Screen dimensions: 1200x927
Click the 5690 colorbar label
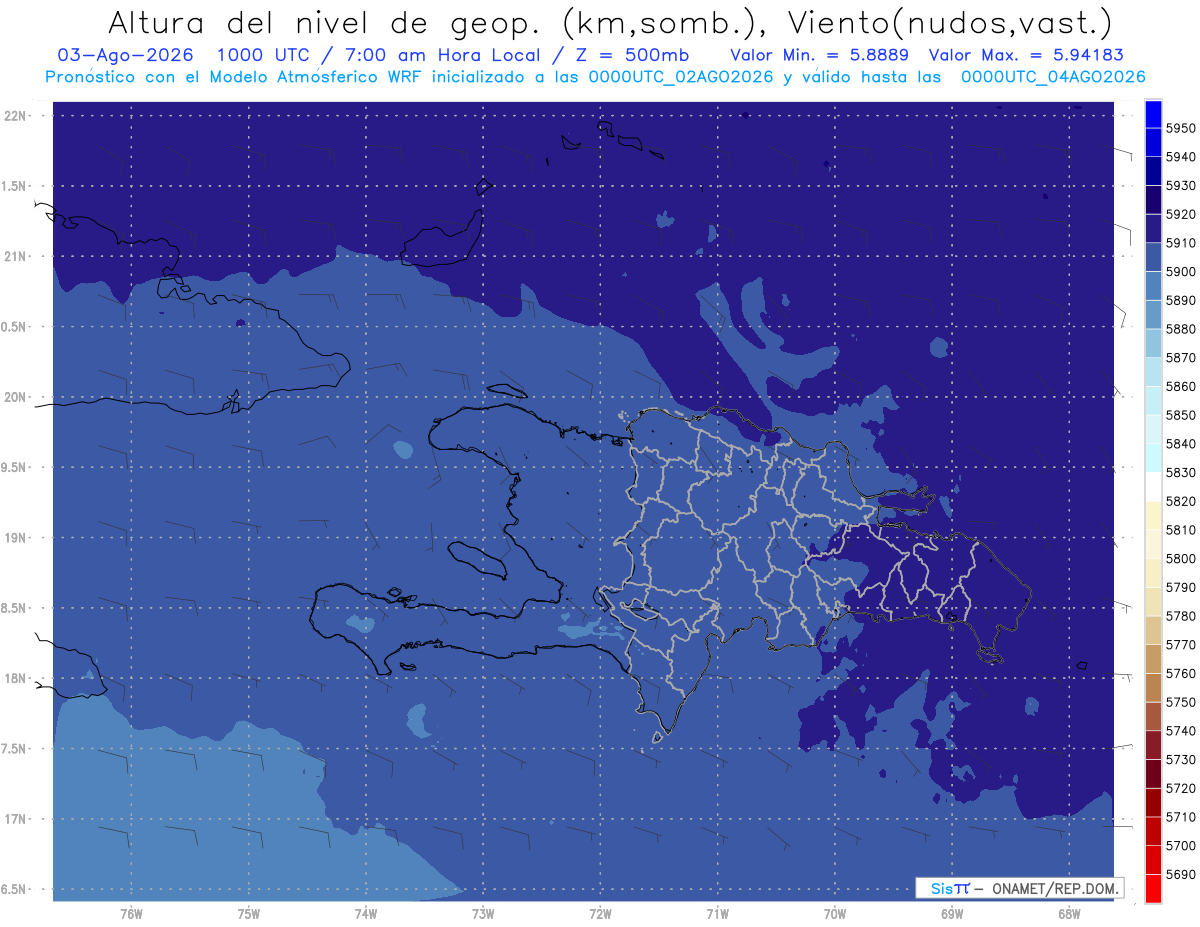click(1181, 874)
